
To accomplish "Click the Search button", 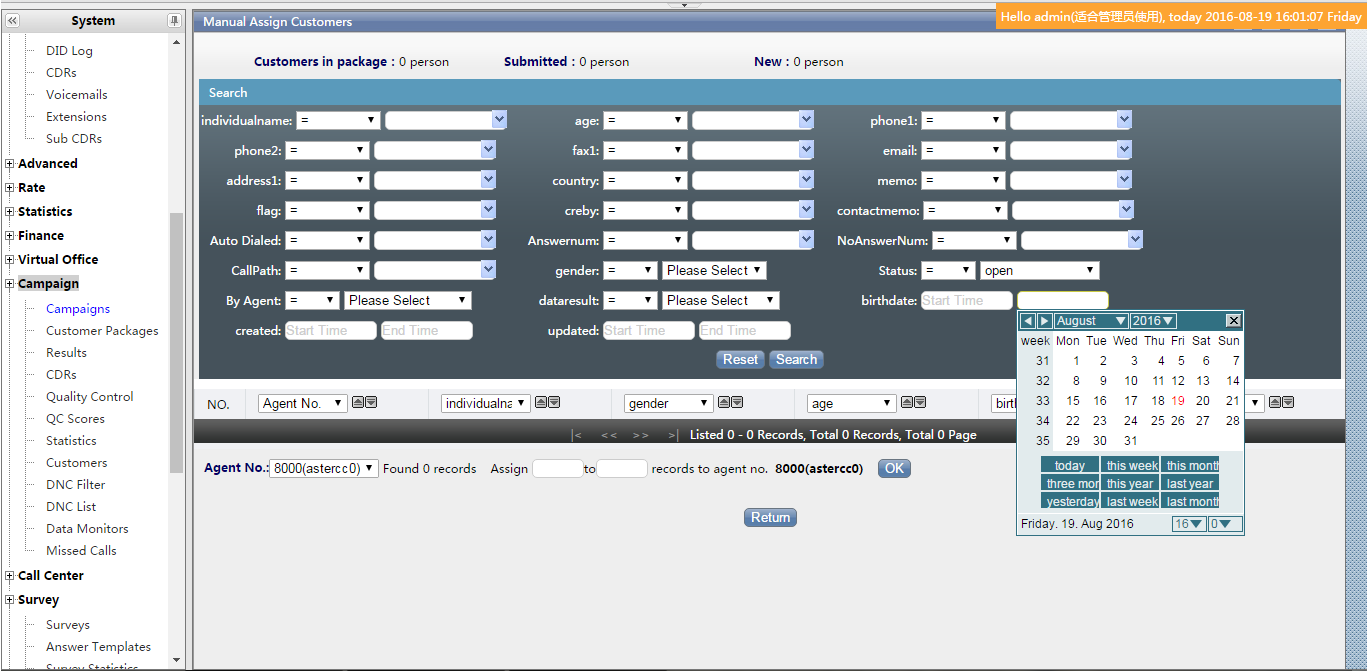I will coord(796,360).
